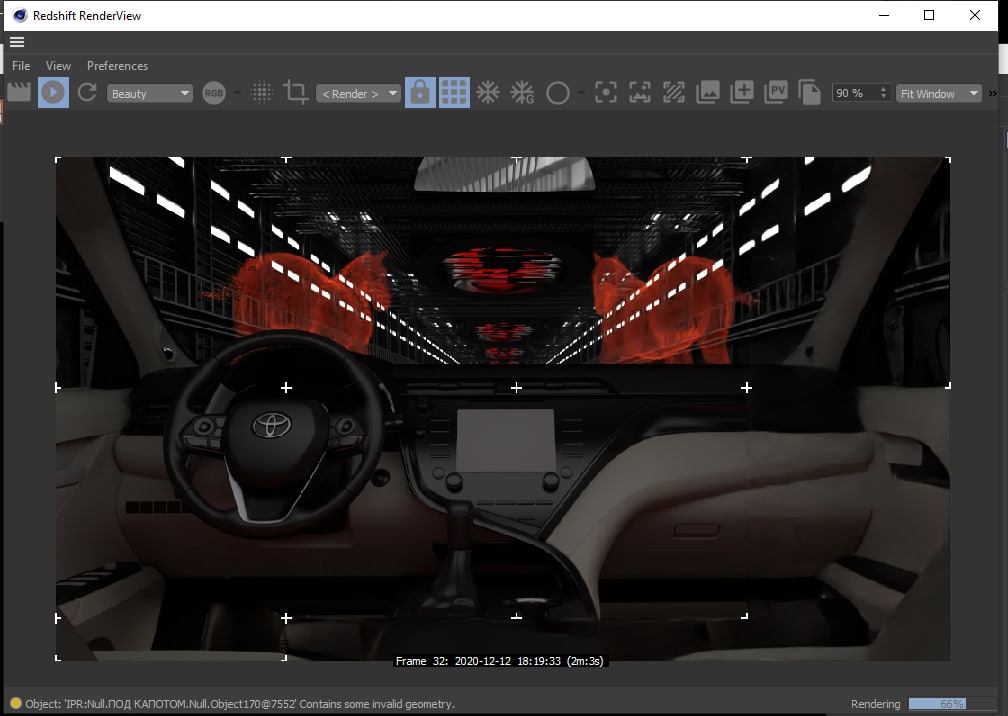Click the focus point picker icon
Viewport: 1008px width, 716px height.
tap(606, 93)
